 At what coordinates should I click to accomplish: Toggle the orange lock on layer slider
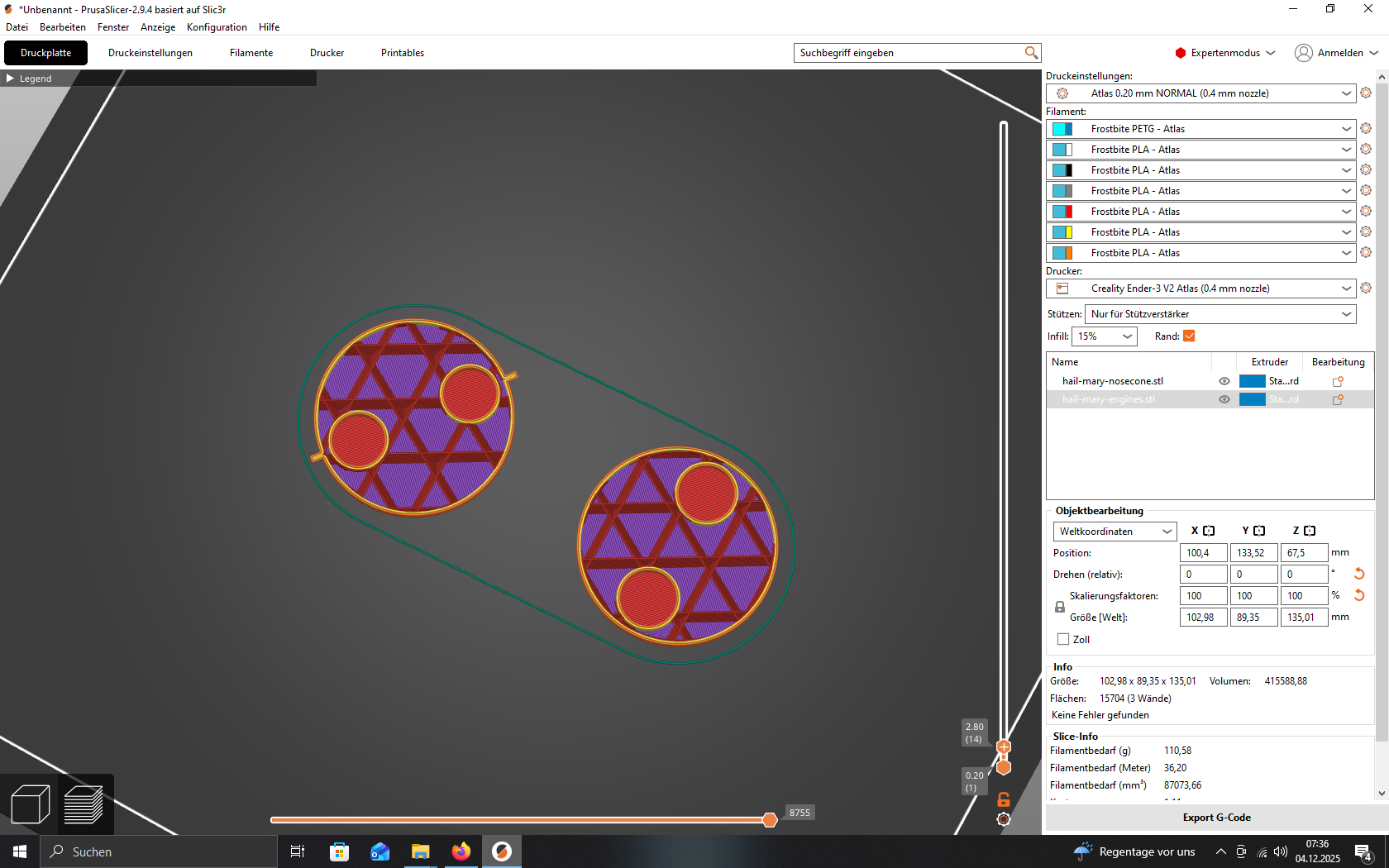click(x=1004, y=799)
